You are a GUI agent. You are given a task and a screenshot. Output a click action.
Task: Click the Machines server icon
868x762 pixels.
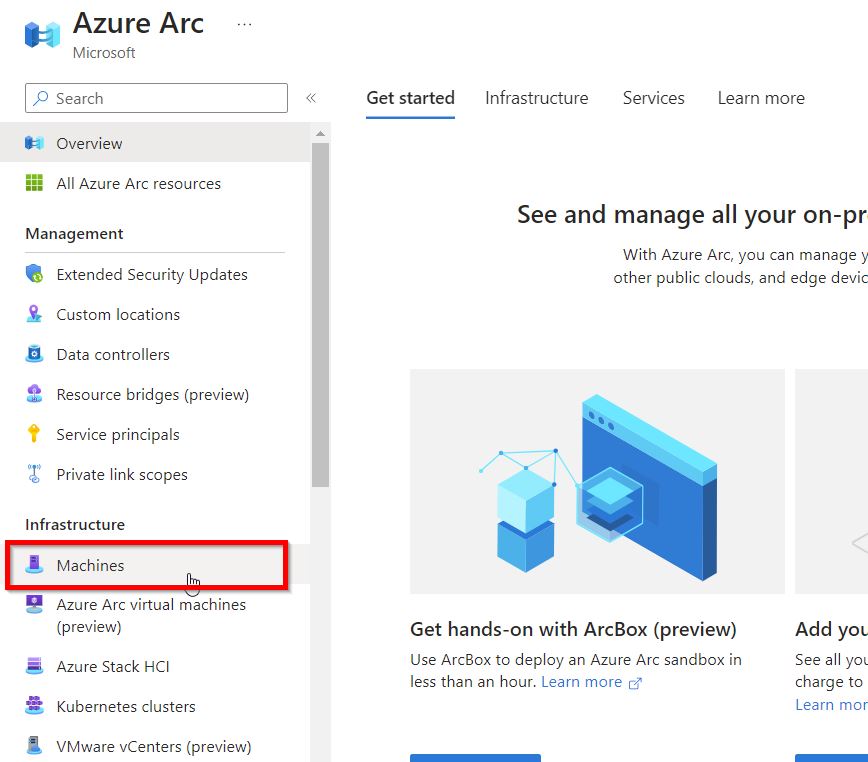[x=34, y=564]
